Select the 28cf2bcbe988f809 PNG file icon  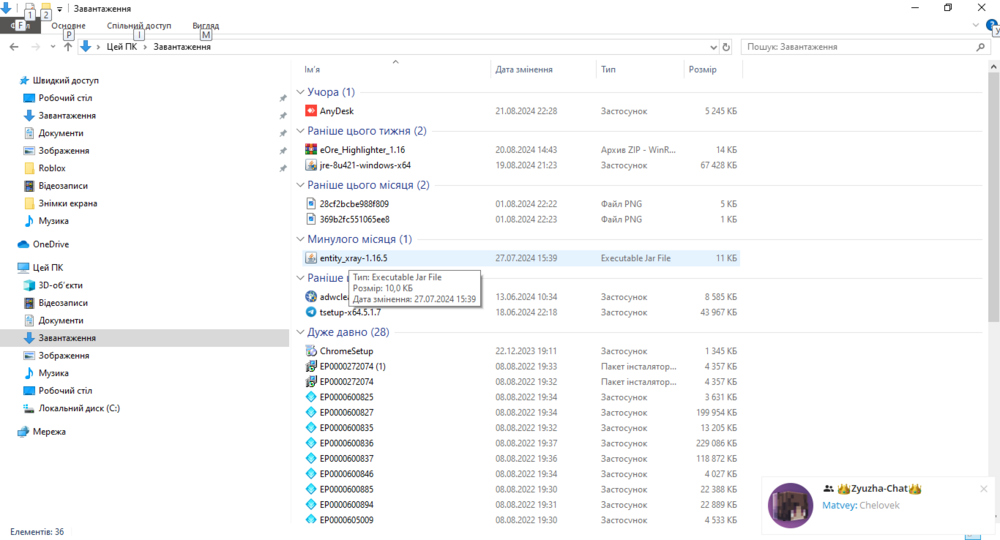coord(311,204)
